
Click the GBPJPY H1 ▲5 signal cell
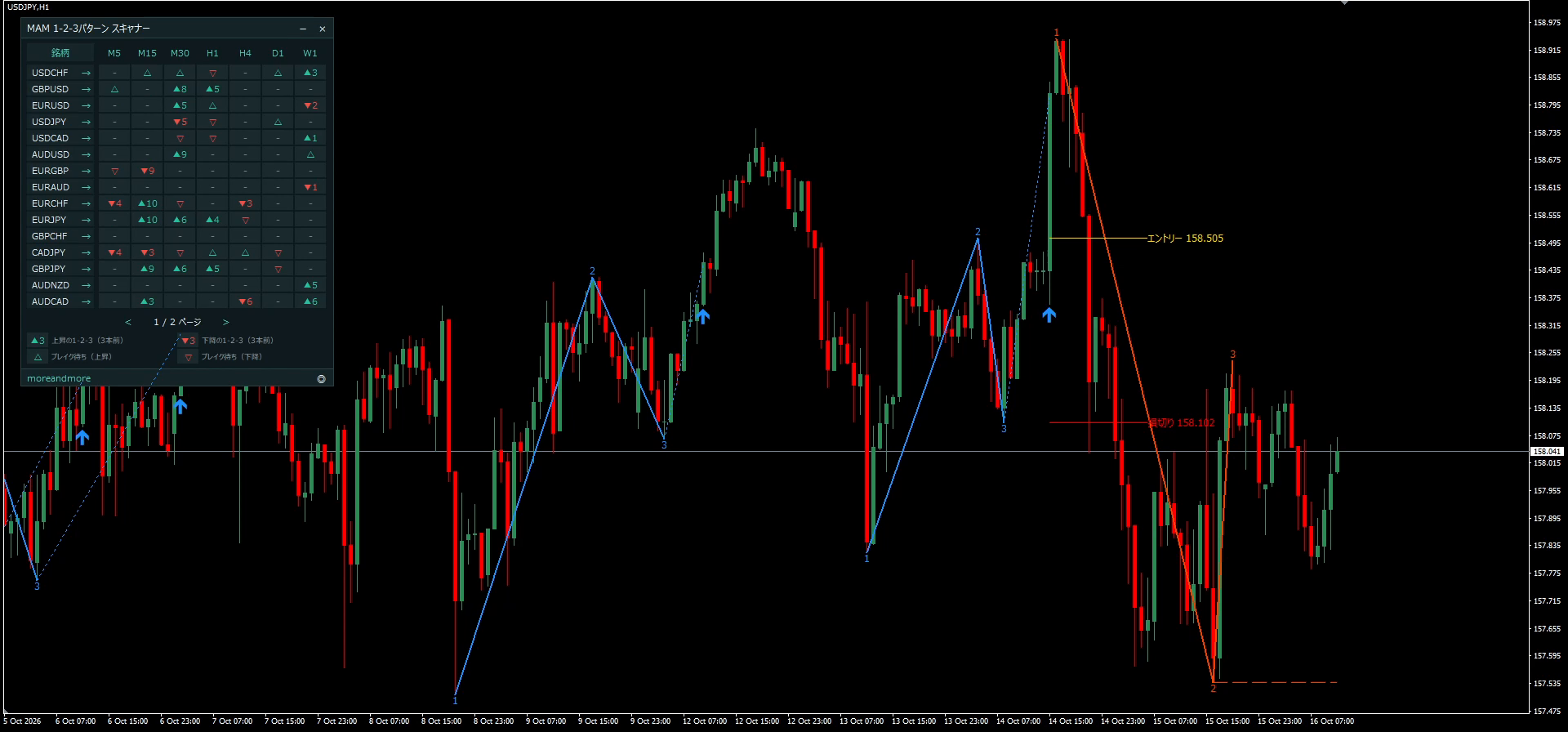click(212, 269)
